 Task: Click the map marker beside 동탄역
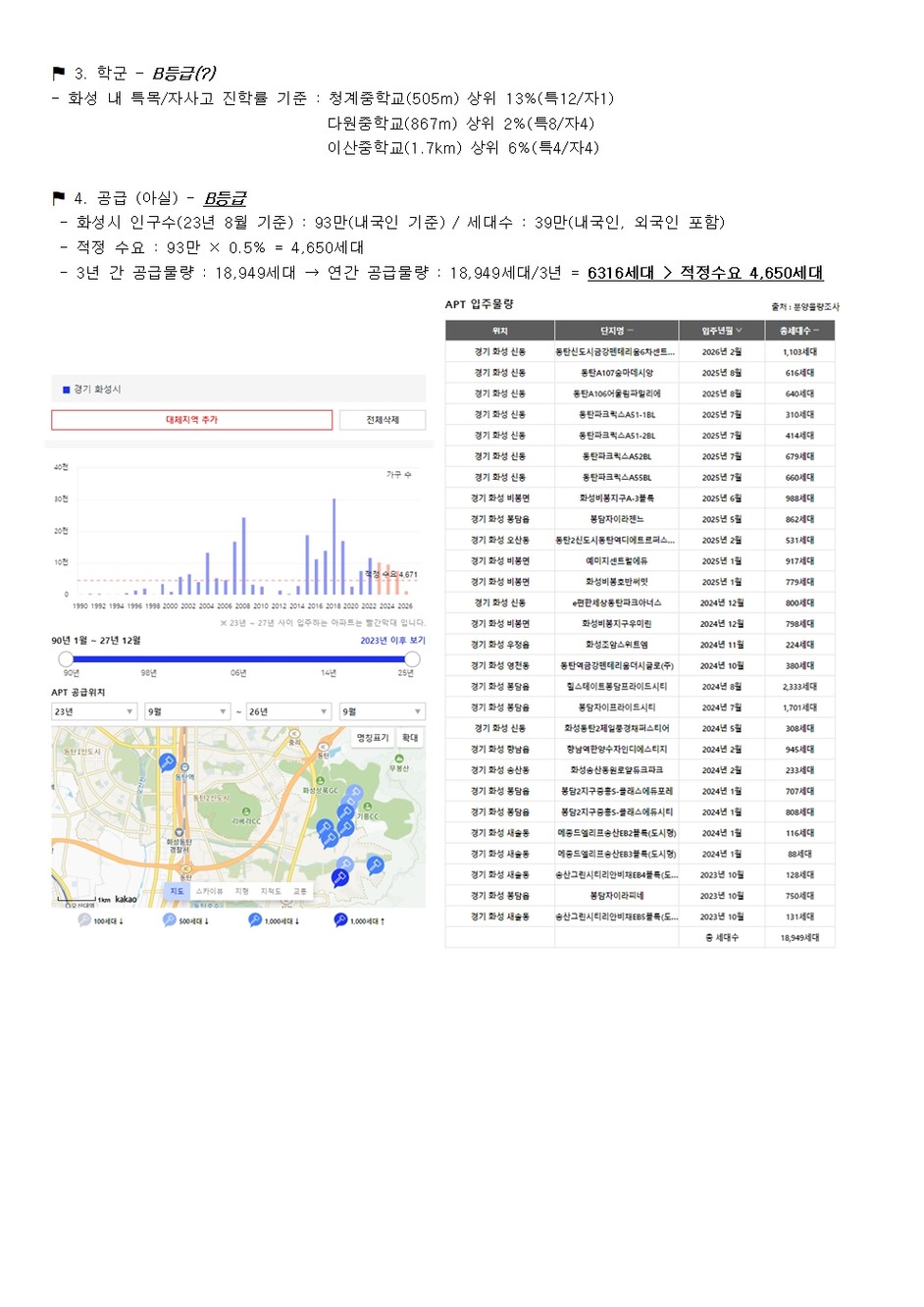pos(167,762)
